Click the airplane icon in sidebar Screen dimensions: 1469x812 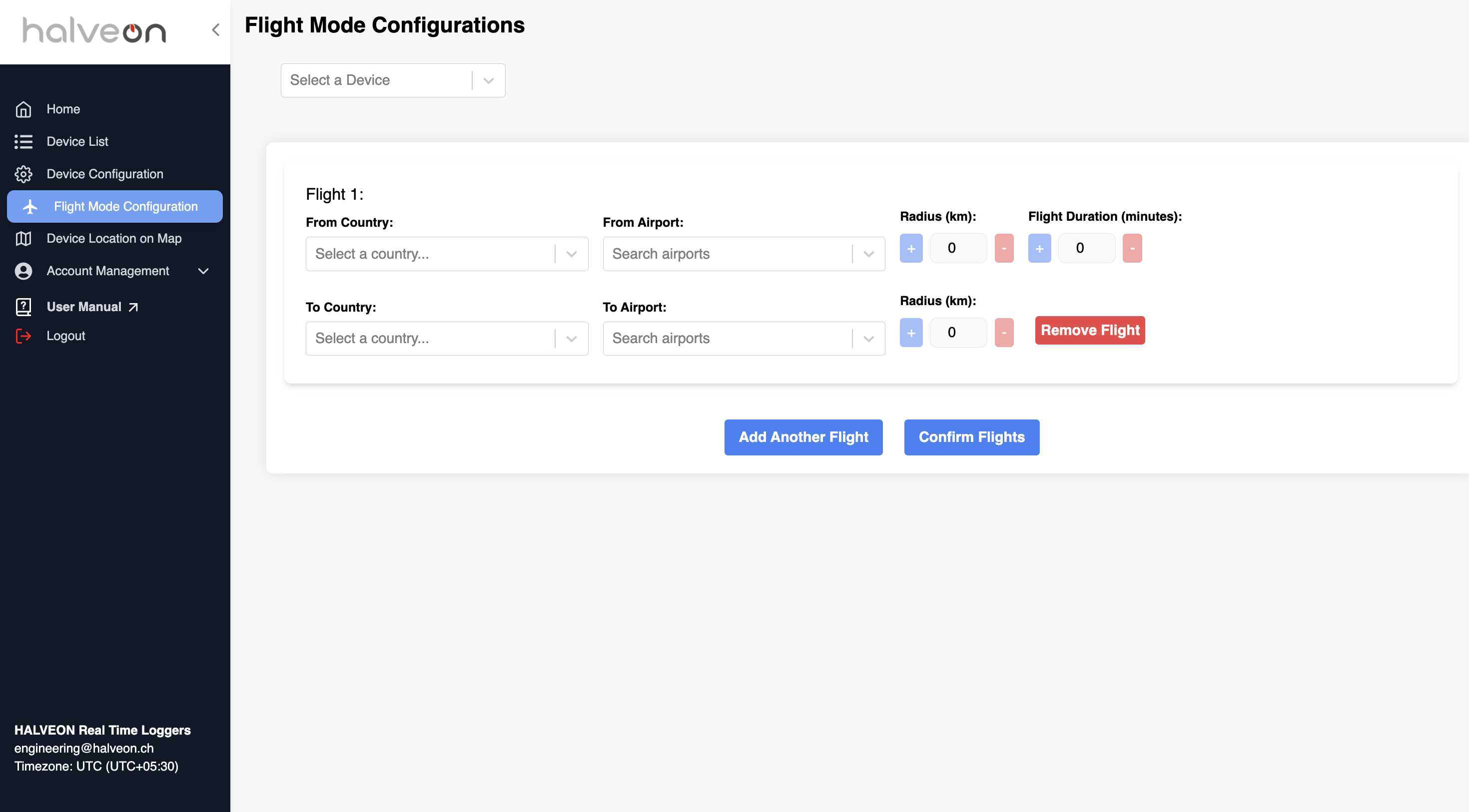pyautogui.click(x=30, y=206)
